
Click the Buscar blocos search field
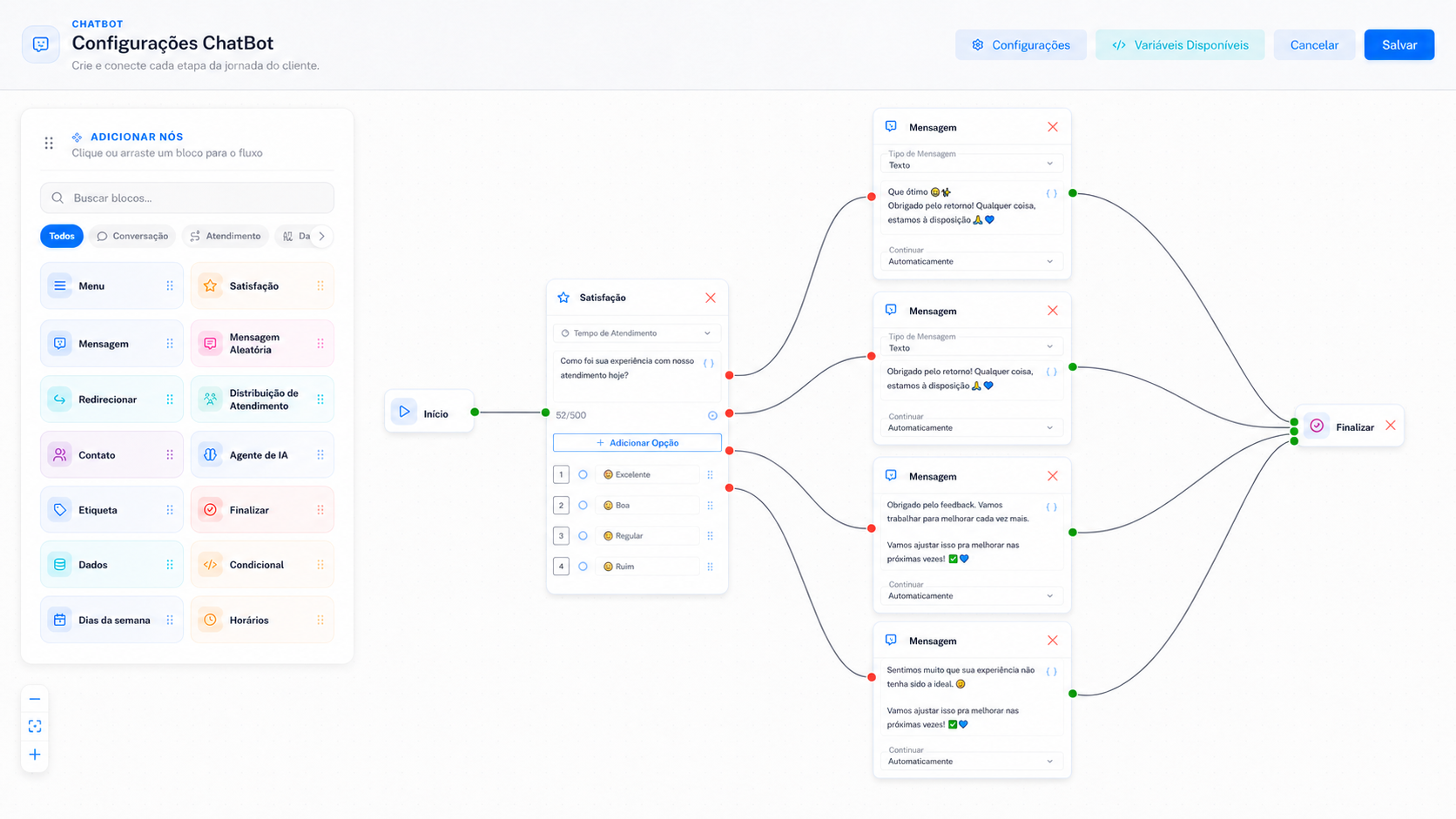(187, 198)
